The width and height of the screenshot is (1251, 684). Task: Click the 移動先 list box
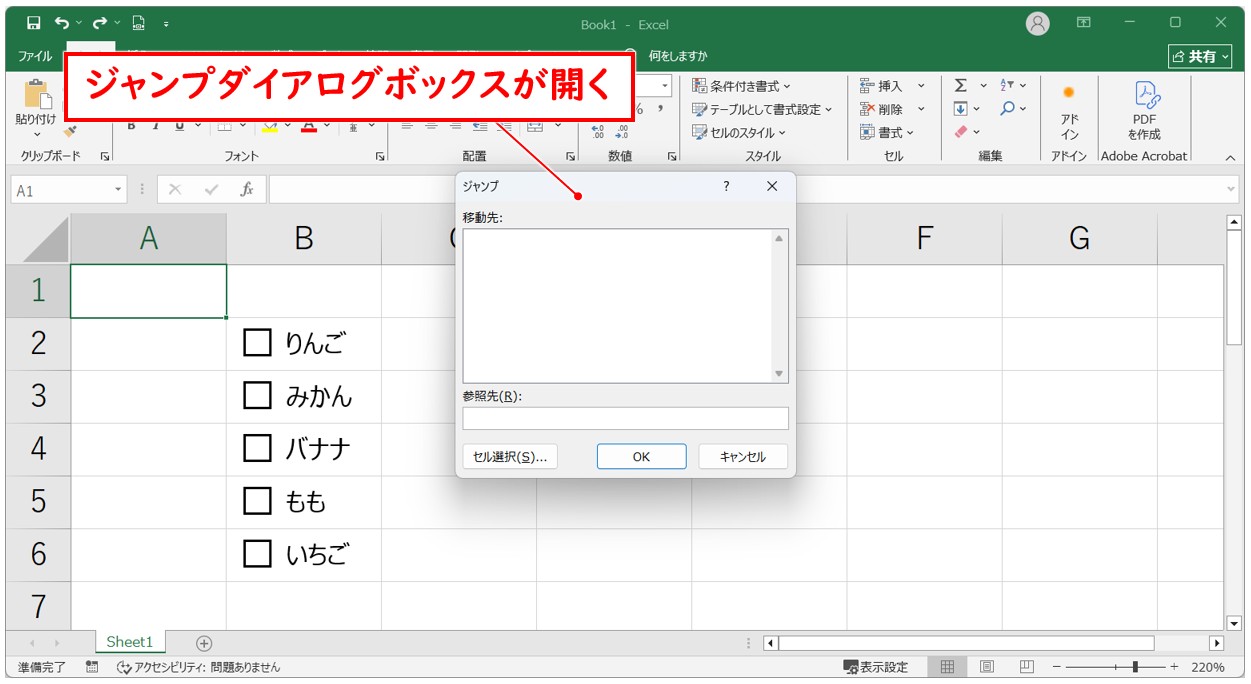pos(625,306)
